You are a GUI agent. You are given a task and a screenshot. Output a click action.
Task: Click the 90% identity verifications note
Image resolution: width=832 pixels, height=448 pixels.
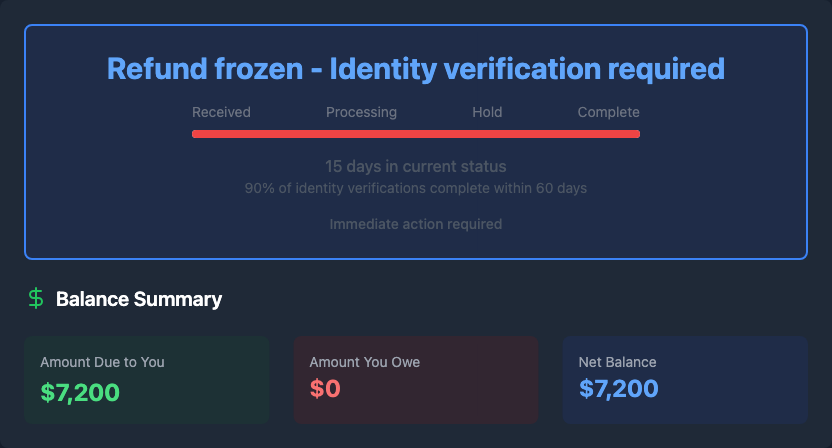416,188
